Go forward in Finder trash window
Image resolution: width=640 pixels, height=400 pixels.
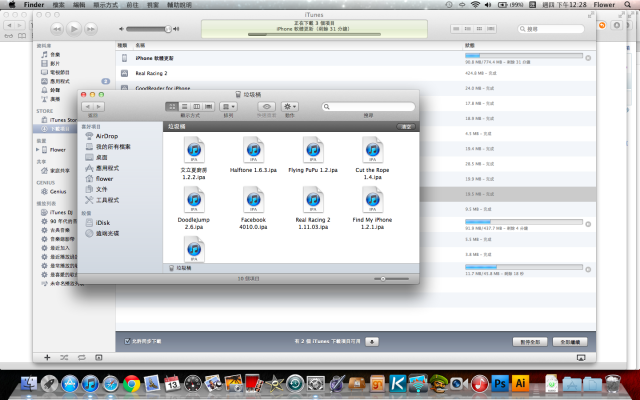[99, 107]
